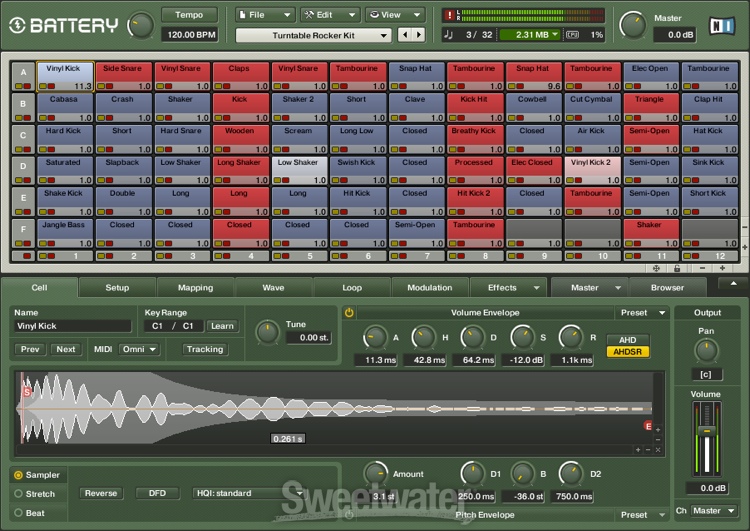This screenshot has width=750, height=531.
Task: Toggle the Tracking button
Action: point(205,349)
